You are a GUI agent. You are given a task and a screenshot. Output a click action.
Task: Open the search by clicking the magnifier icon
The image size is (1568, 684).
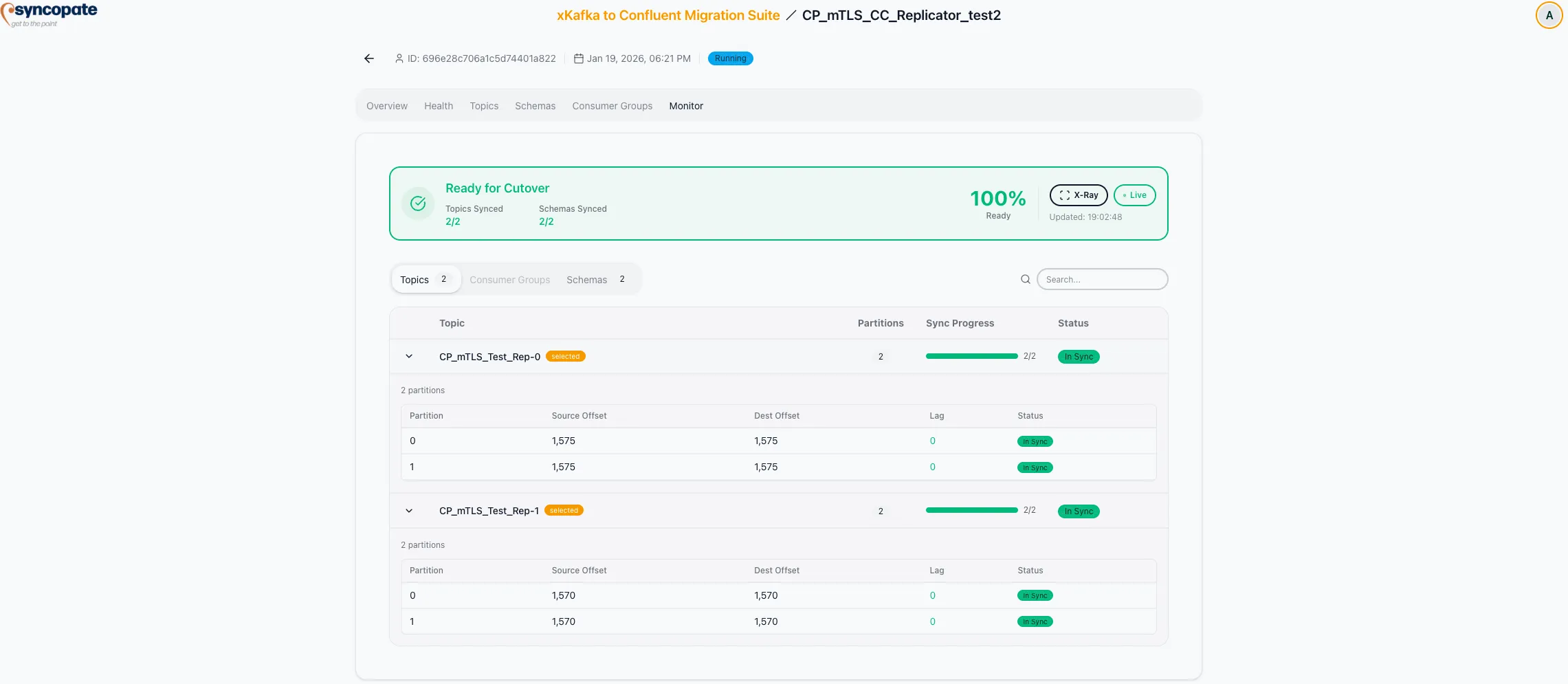[1025, 279]
